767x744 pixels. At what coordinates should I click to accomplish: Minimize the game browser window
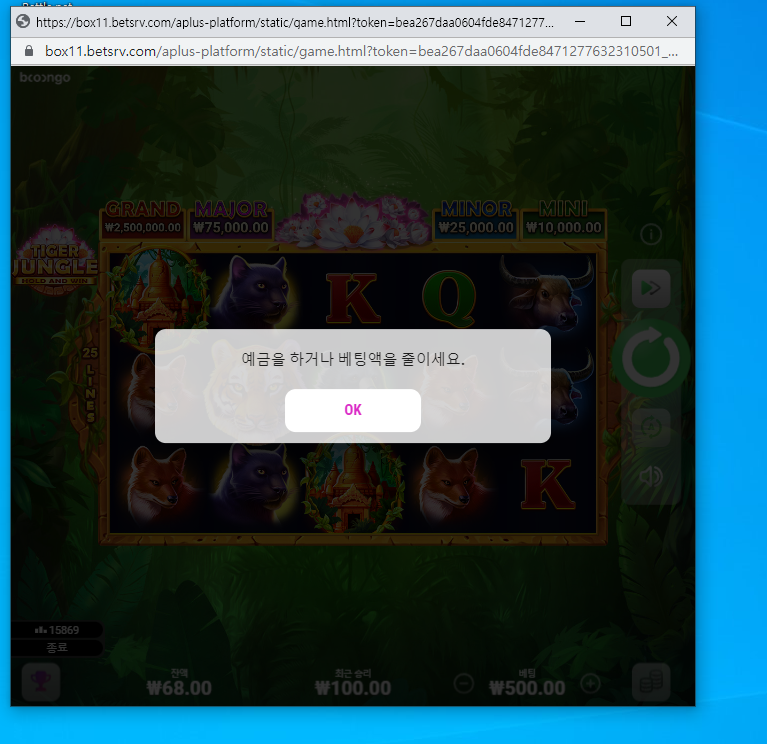pyautogui.click(x=580, y=22)
